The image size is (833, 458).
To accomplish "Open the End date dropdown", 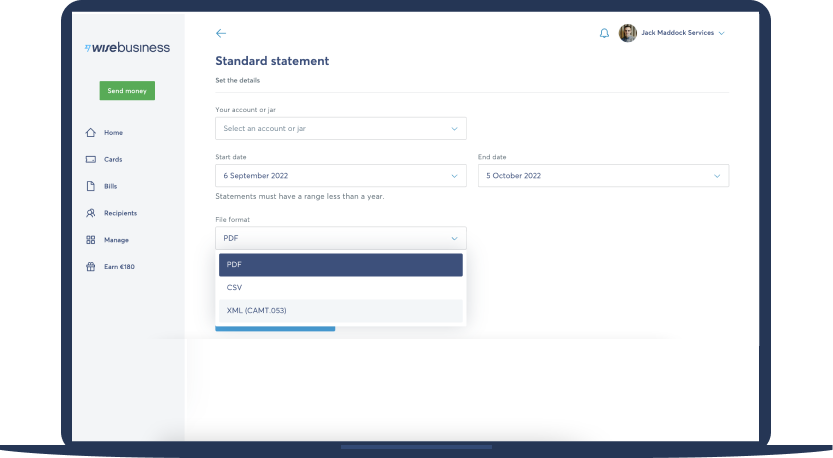I will click(602, 175).
